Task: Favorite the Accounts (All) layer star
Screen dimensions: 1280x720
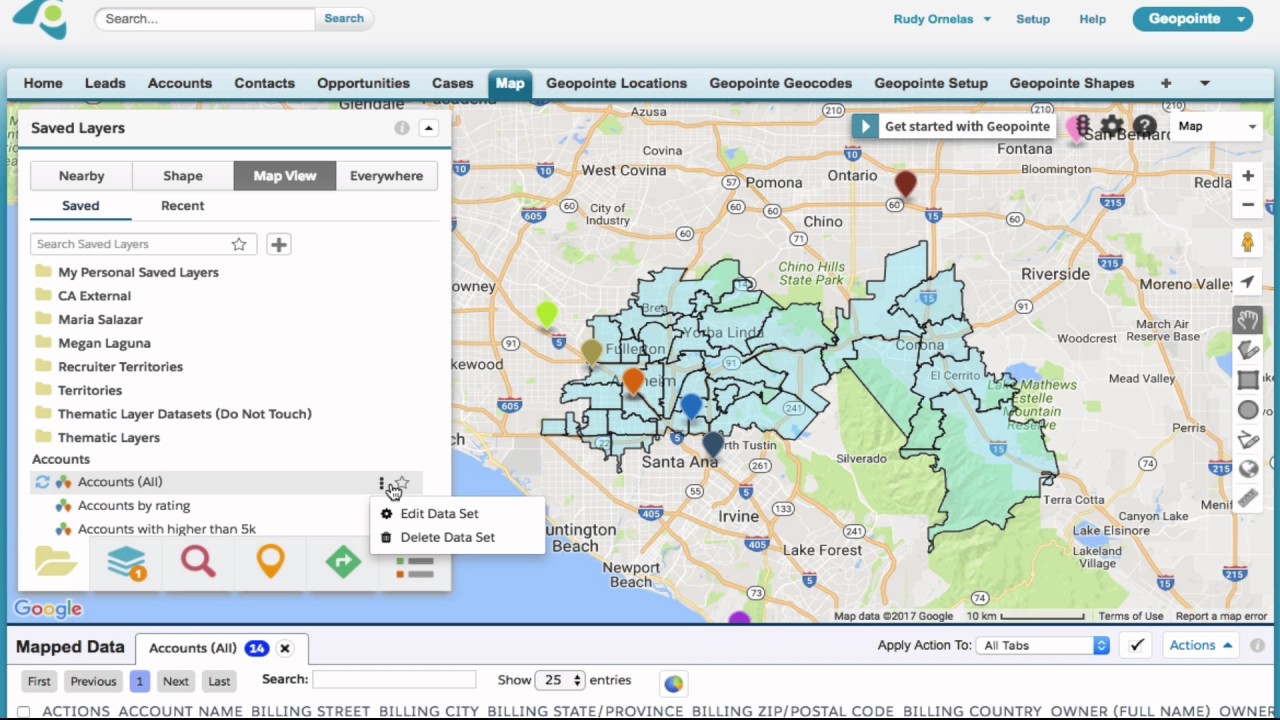Action: 402,483
